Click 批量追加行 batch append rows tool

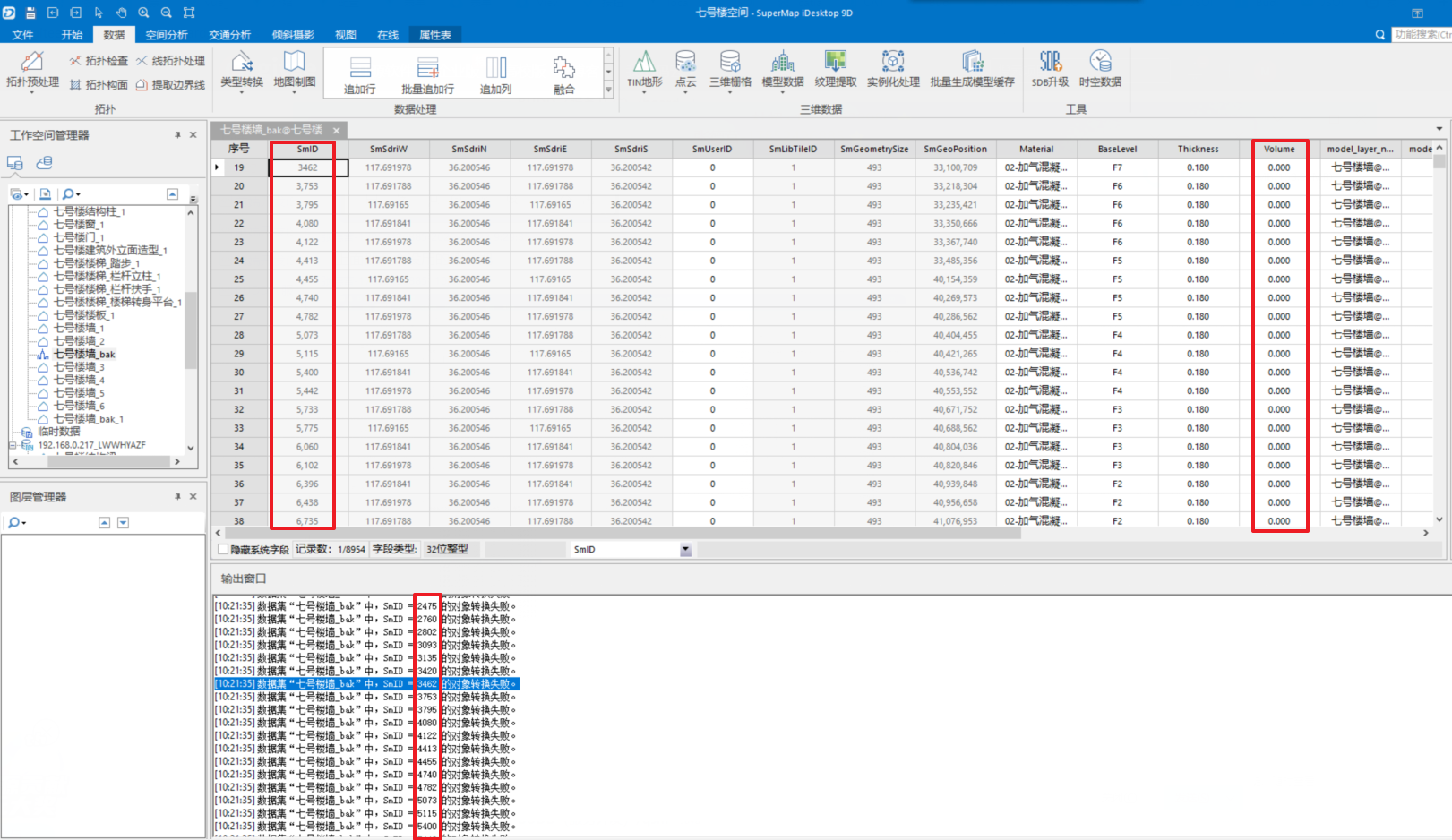[427, 75]
